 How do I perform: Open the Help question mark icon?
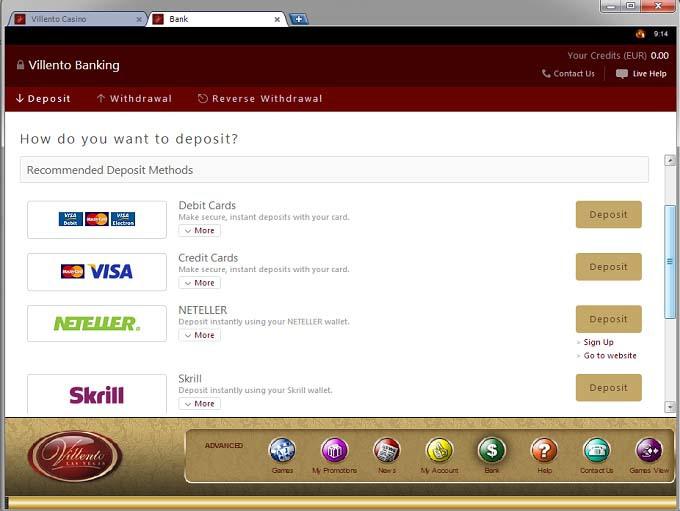pyautogui.click(x=544, y=451)
